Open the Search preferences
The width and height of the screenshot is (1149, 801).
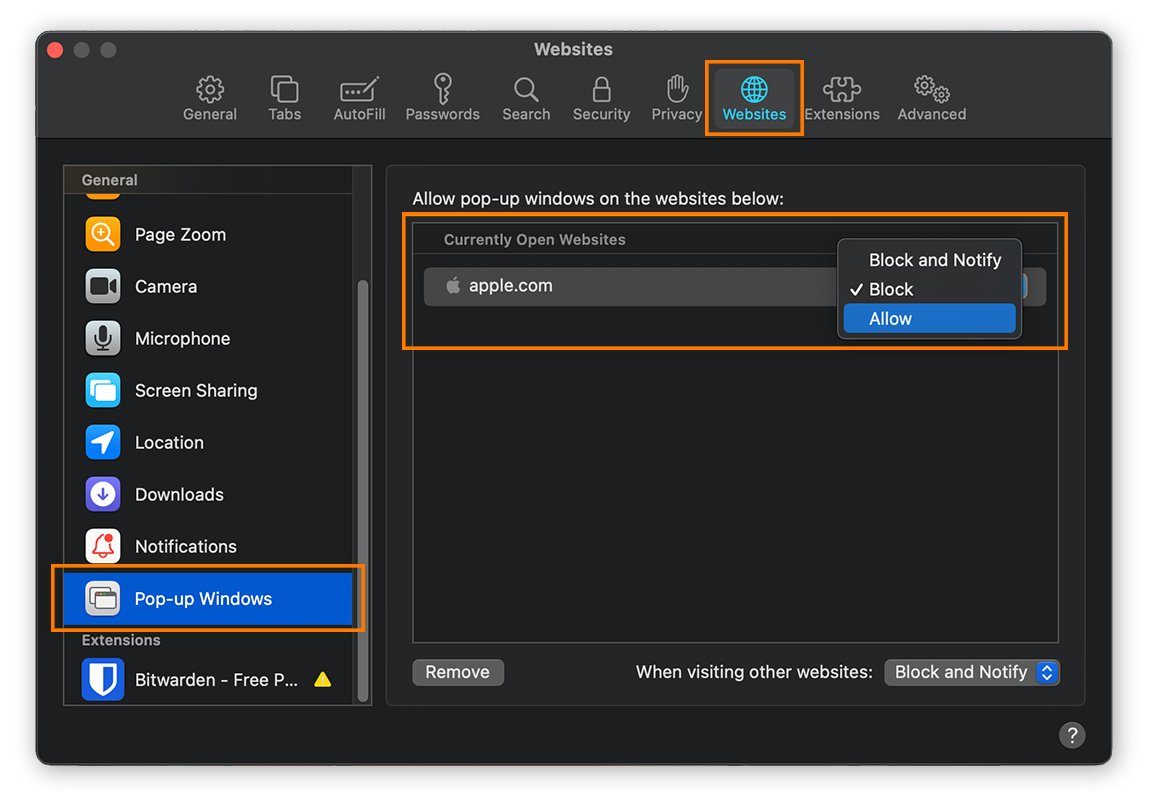pos(526,97)
